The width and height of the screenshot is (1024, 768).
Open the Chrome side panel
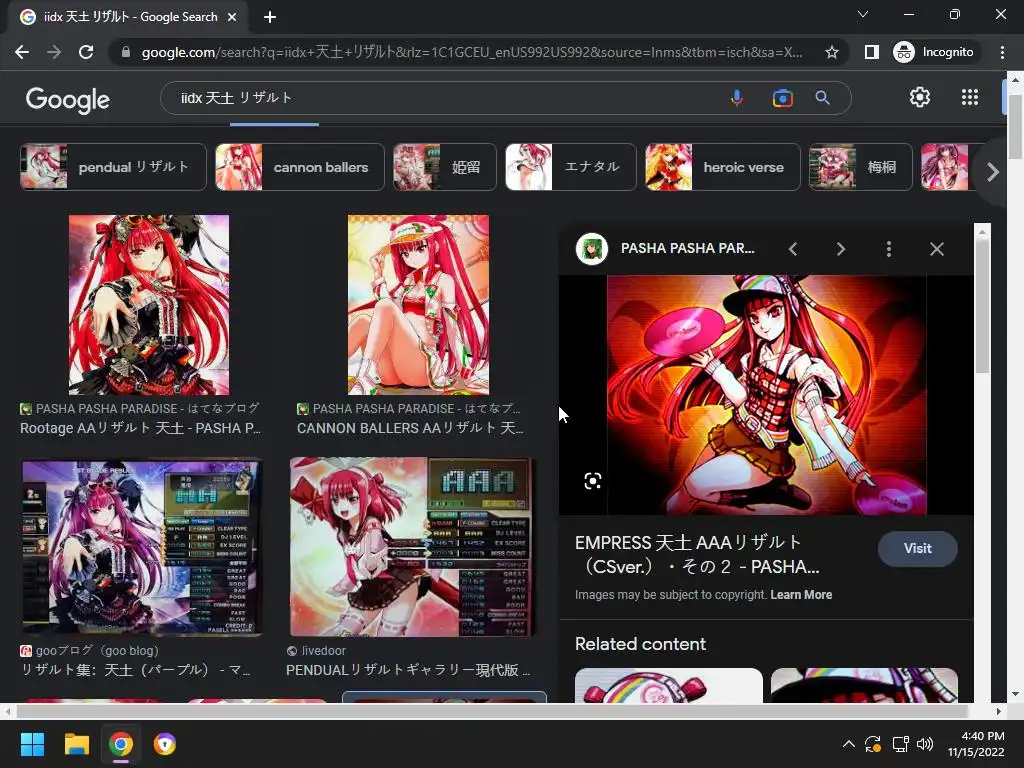click(871, 52)
